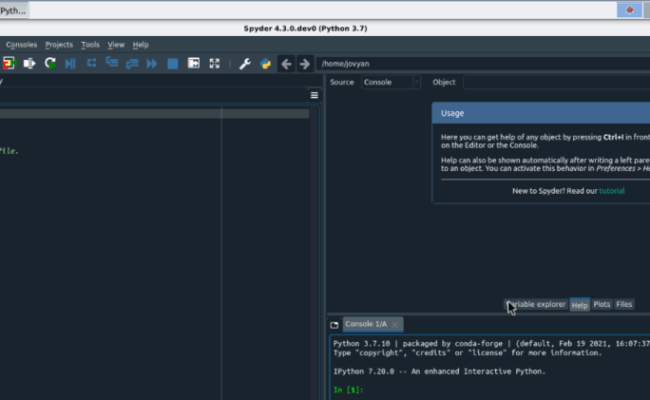The height and width of the screenshot is (400, 650).
Task: Click the IPython 7.20.0 text line in the console
Action: pos(439,371)
